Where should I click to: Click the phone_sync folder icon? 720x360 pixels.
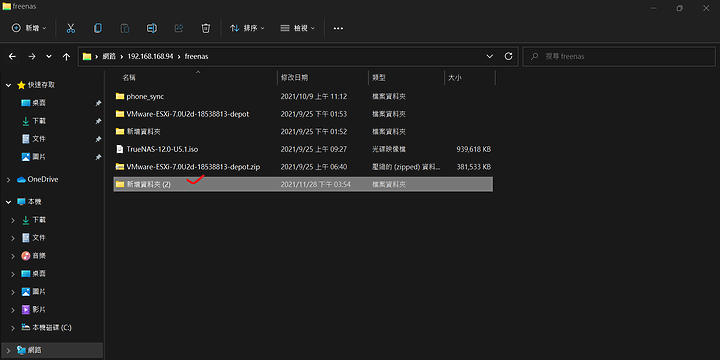tap(120, 96)
